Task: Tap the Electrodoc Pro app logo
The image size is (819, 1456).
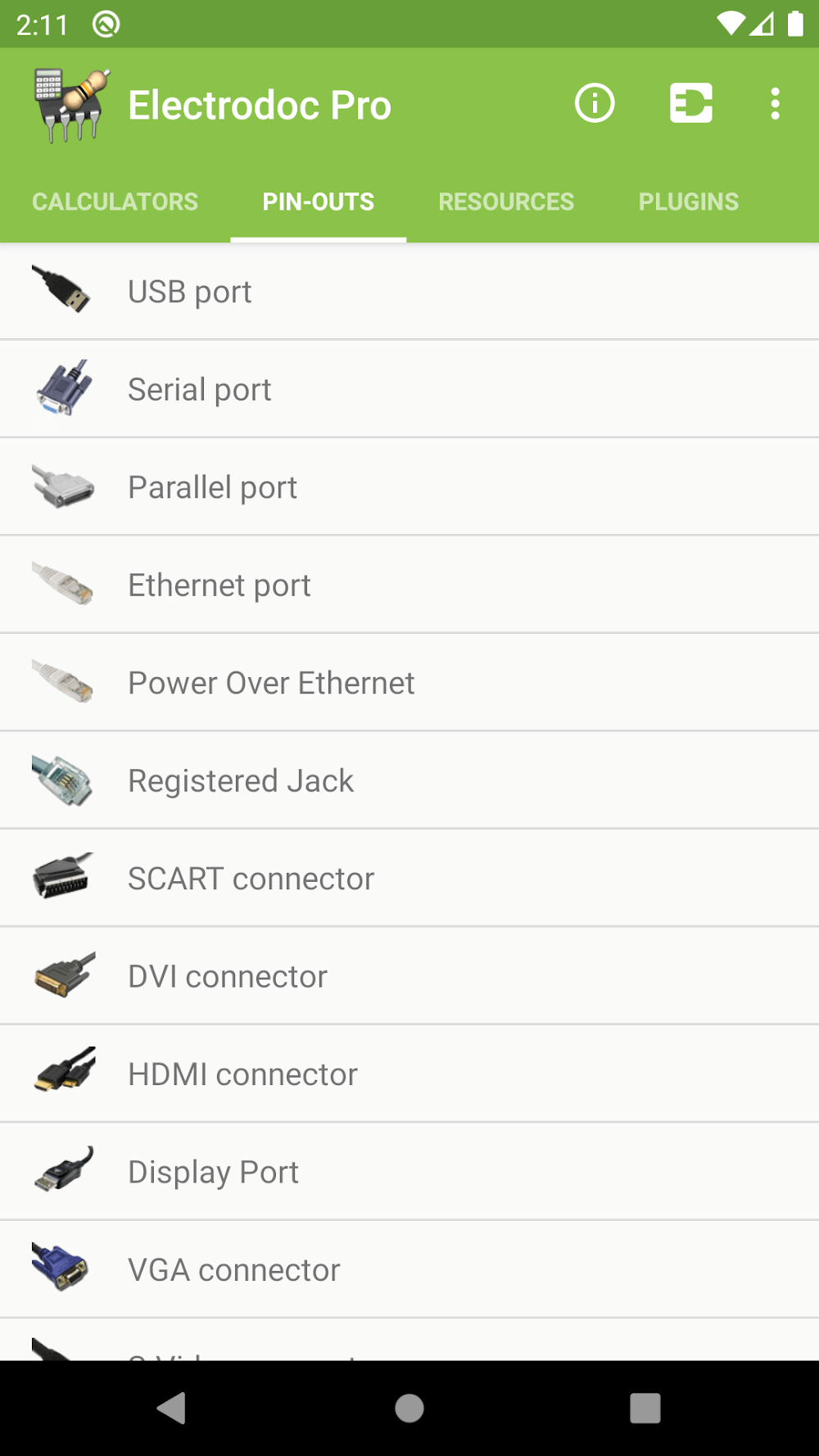Action: coord(71,106)
